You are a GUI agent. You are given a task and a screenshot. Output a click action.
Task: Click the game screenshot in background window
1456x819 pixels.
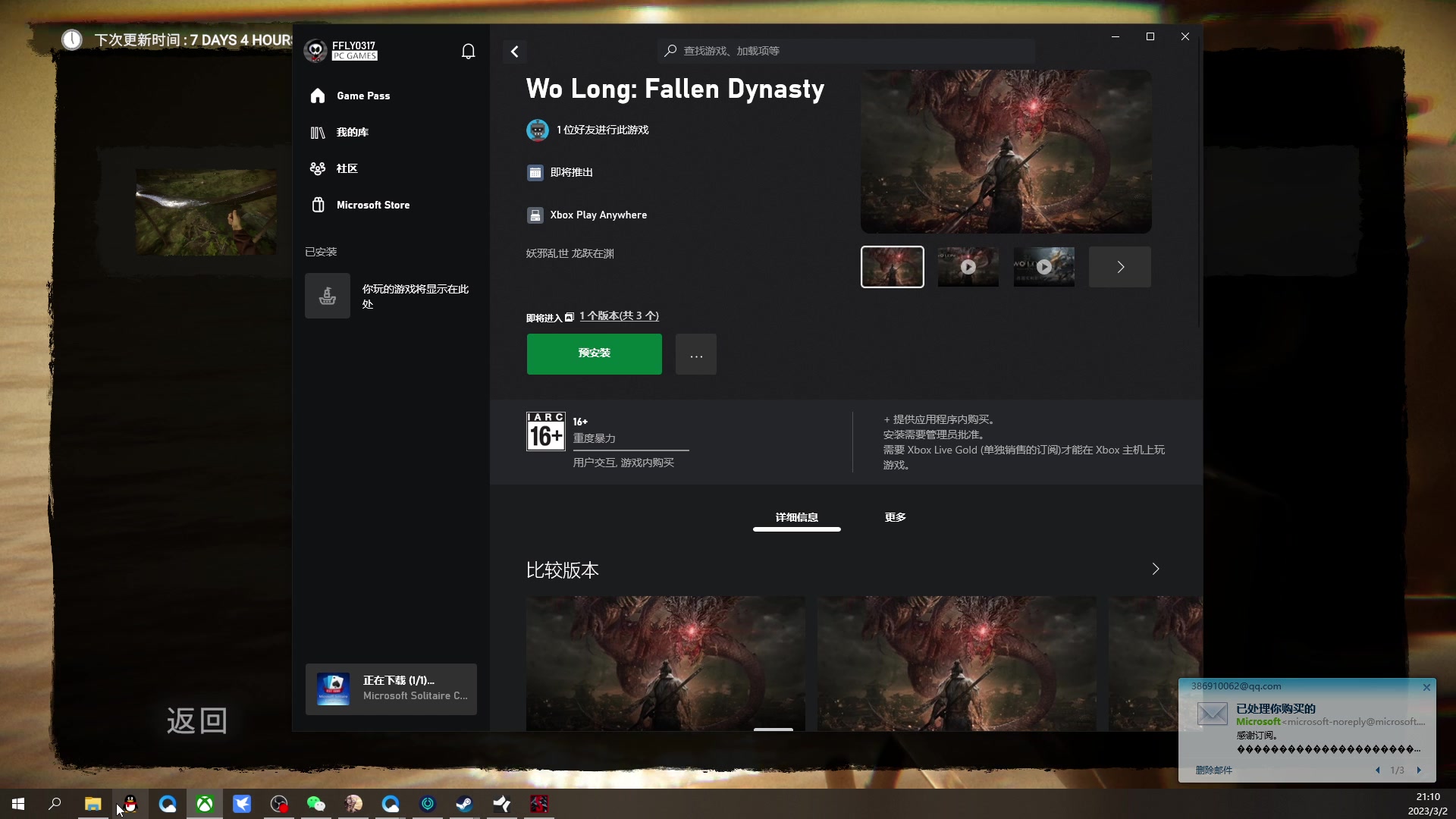click(x=206, y=212)
